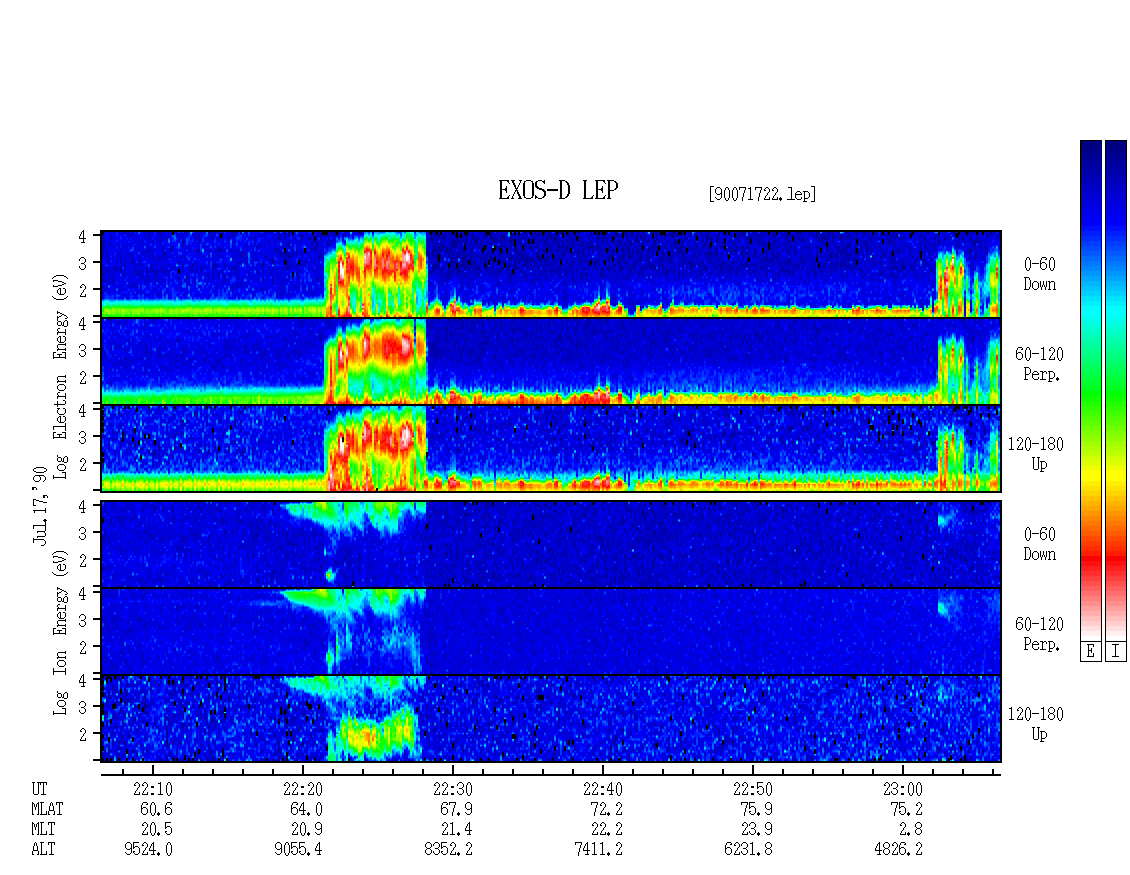
Task: Select the ion 0-60 Down spectrogram panel
Action: [551, 544]
